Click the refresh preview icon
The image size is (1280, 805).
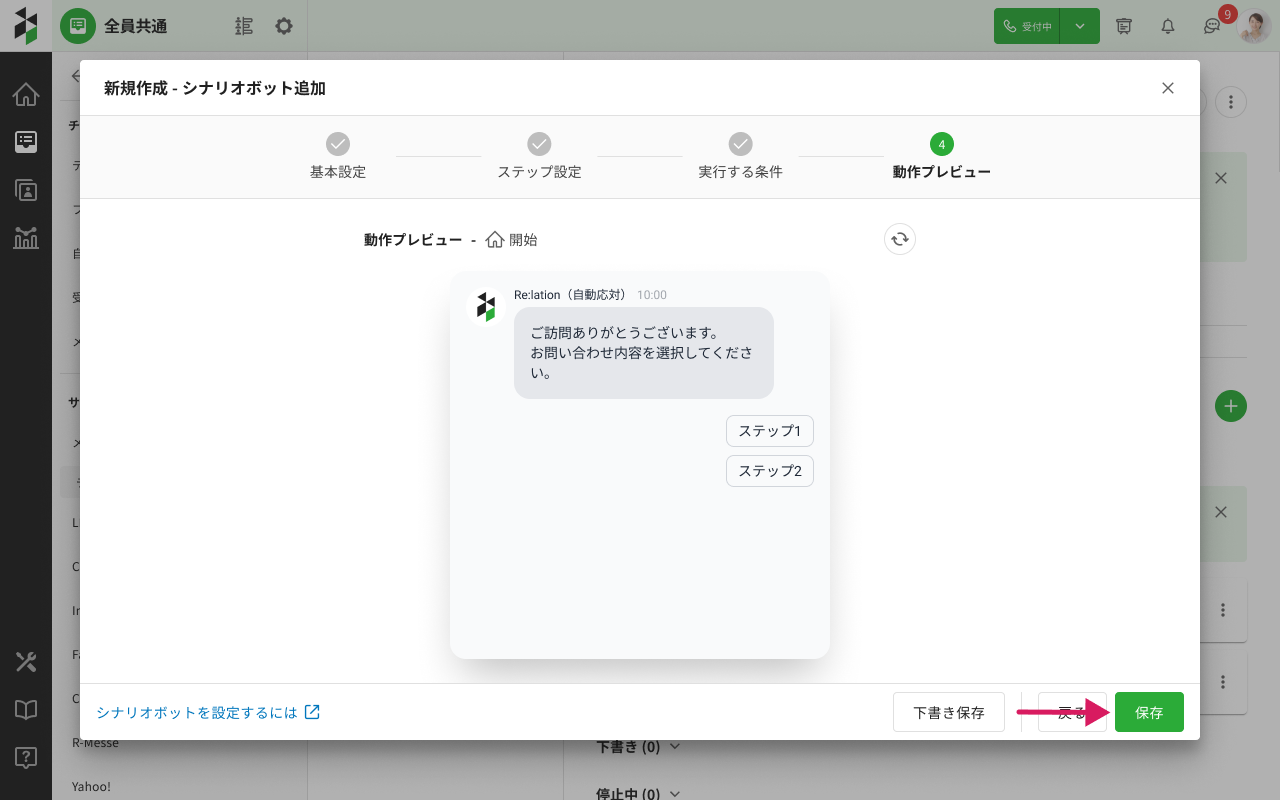click(x=900, y=239)
